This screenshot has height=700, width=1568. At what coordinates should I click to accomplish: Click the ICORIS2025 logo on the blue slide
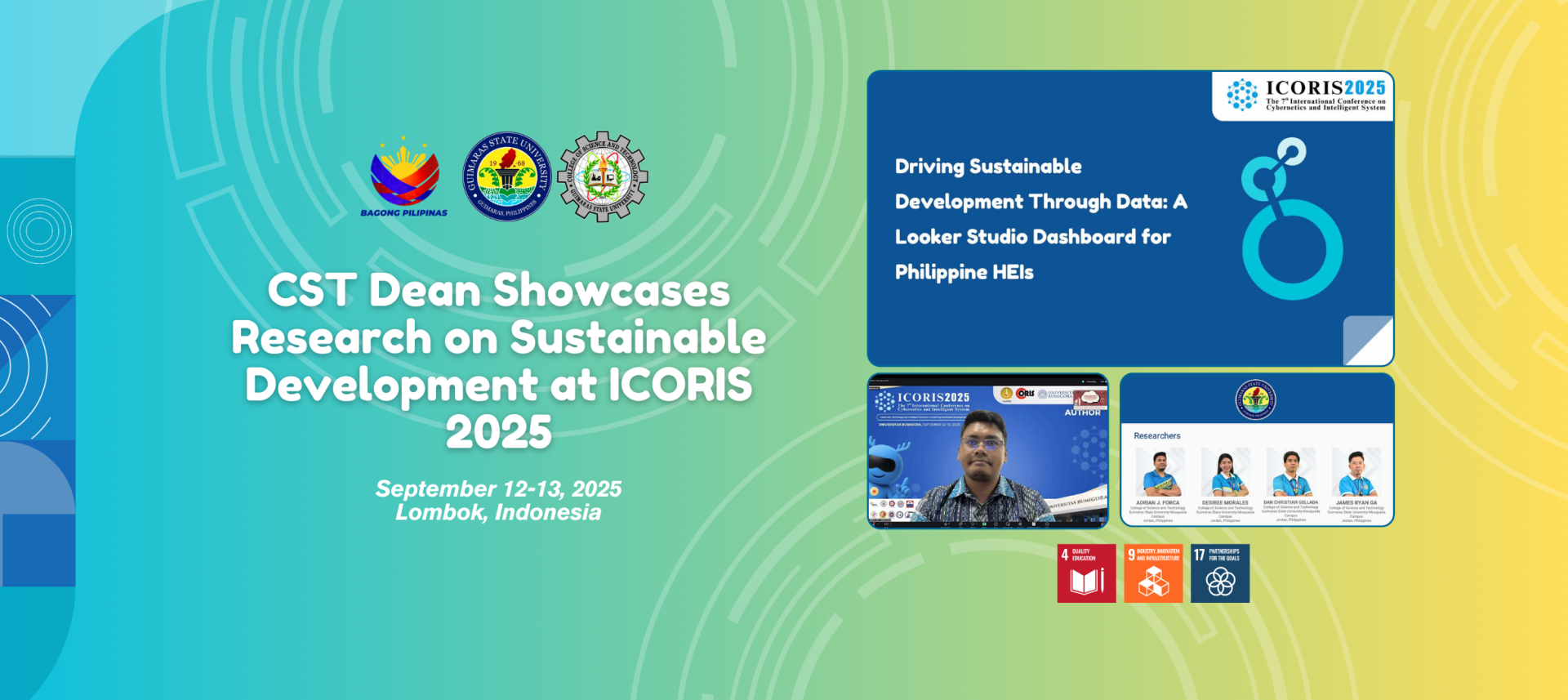(1304, 96)
